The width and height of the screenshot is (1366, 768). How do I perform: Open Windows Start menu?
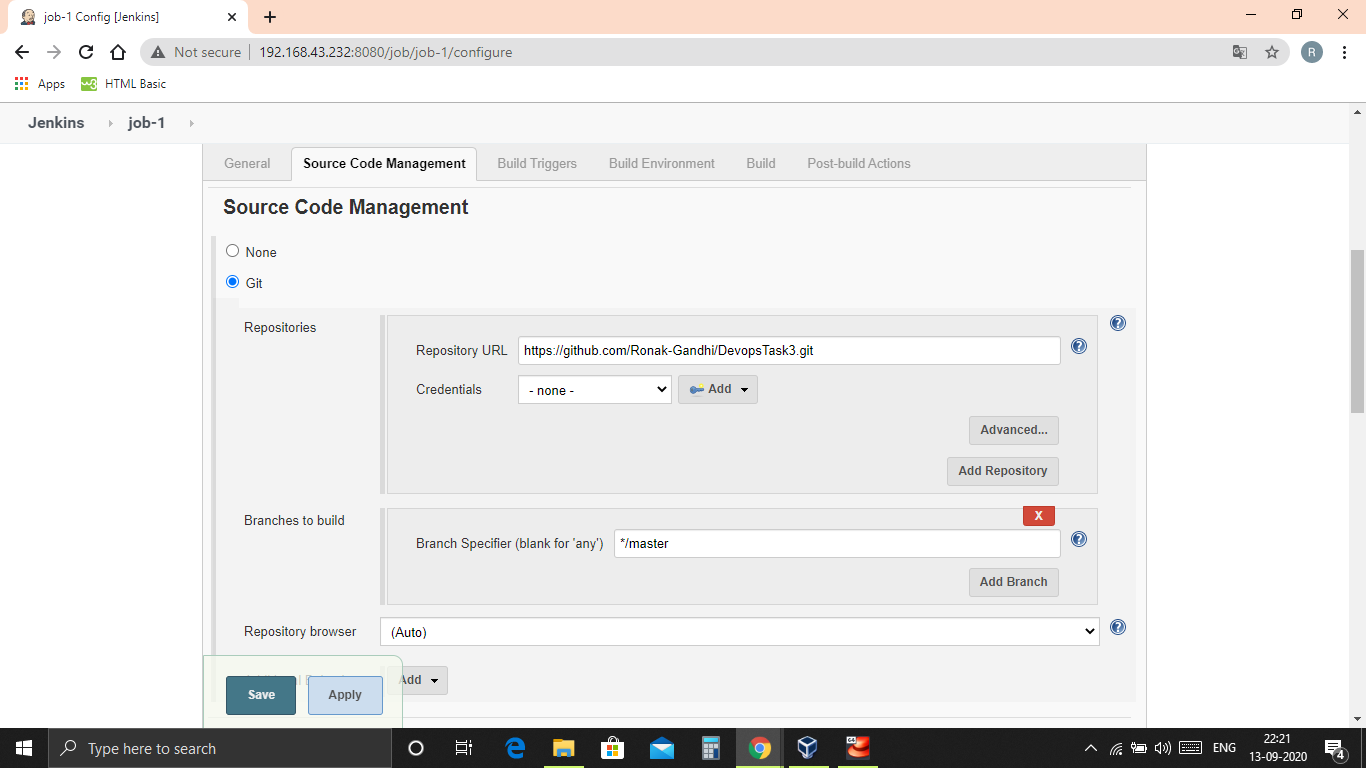click(x=24, y=748)
